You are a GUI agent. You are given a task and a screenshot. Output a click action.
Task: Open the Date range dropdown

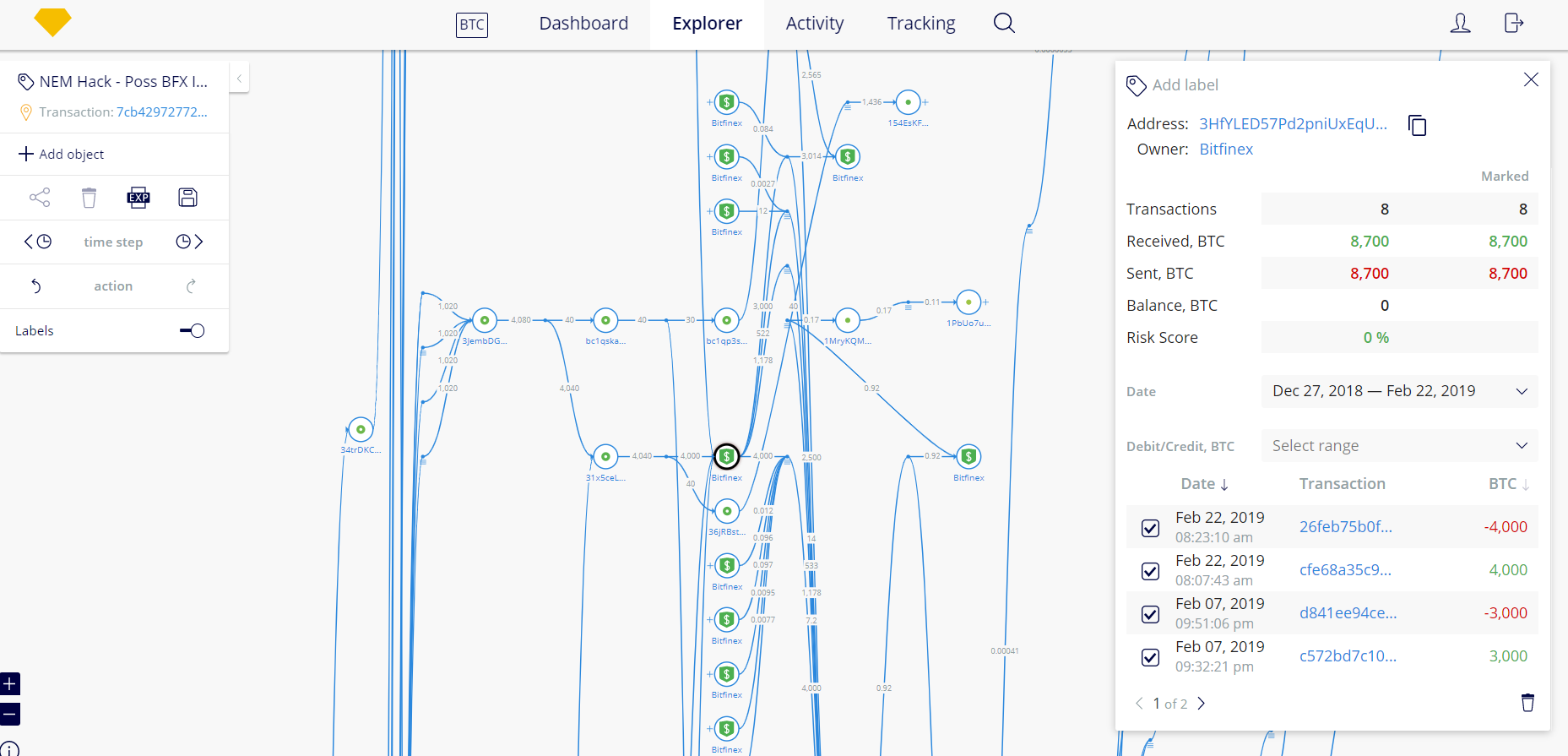pyautogui.click(x=1399, y=391)
